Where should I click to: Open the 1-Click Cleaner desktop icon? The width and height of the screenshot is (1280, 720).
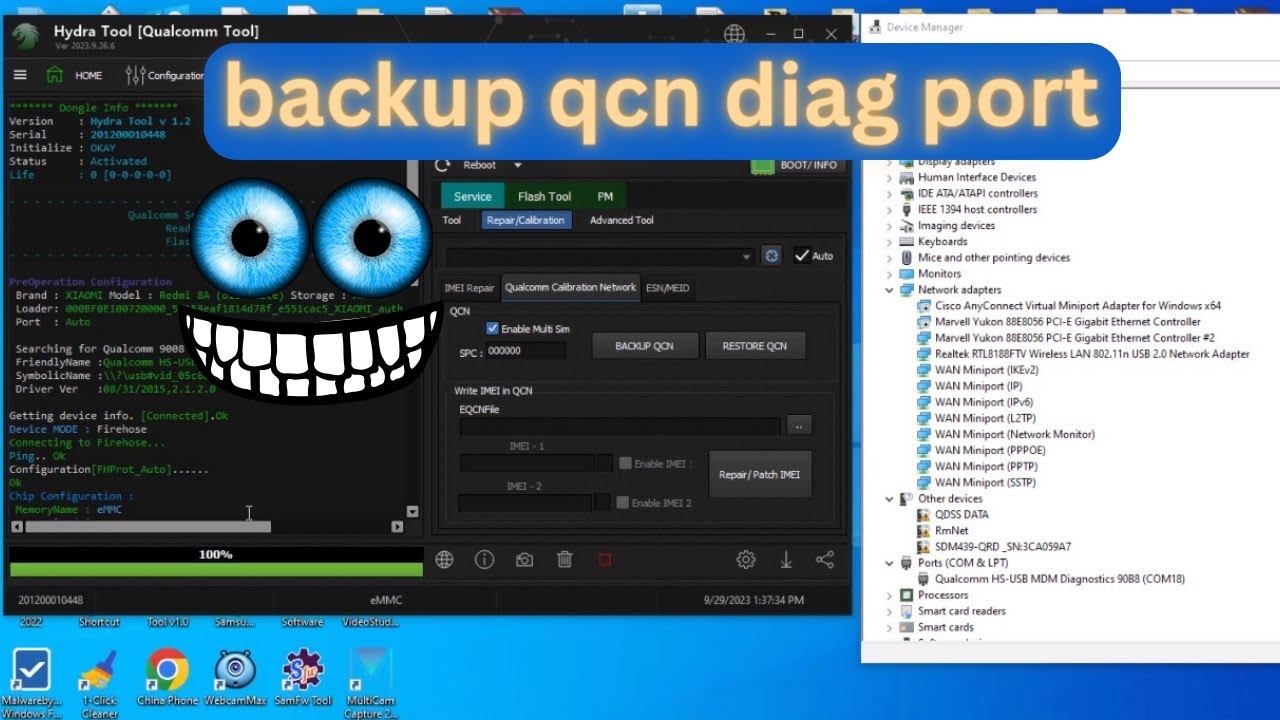(x=99, y=683)
